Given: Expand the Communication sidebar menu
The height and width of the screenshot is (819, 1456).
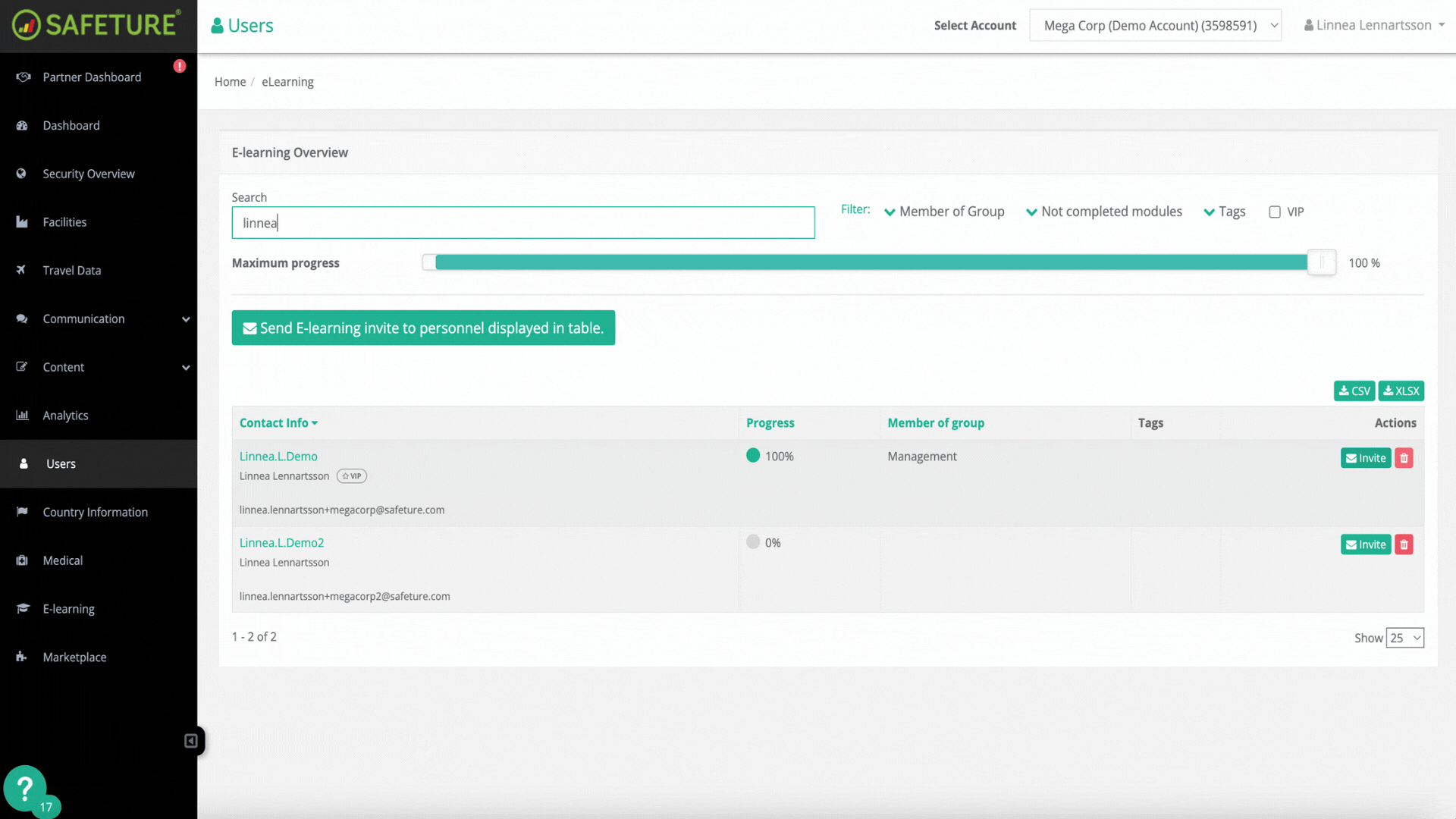Looking at the screenshot, I should pyautogui.click(x=83, y=318).
